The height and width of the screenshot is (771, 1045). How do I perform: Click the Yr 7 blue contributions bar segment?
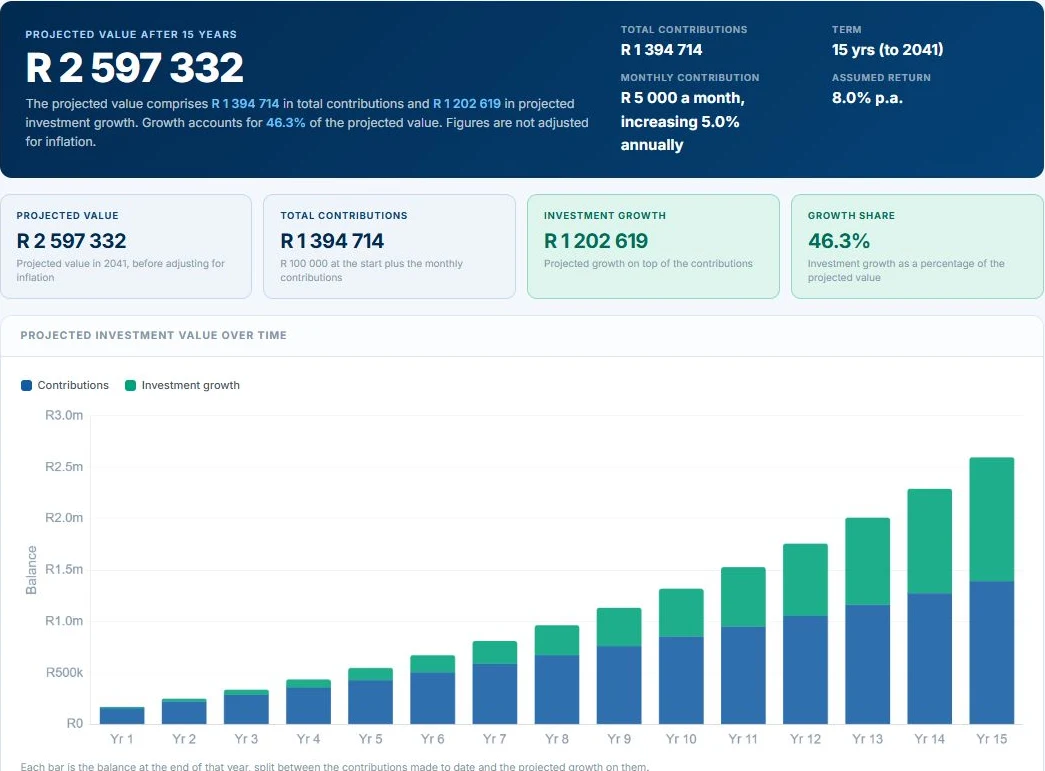(x=495, y=694)
